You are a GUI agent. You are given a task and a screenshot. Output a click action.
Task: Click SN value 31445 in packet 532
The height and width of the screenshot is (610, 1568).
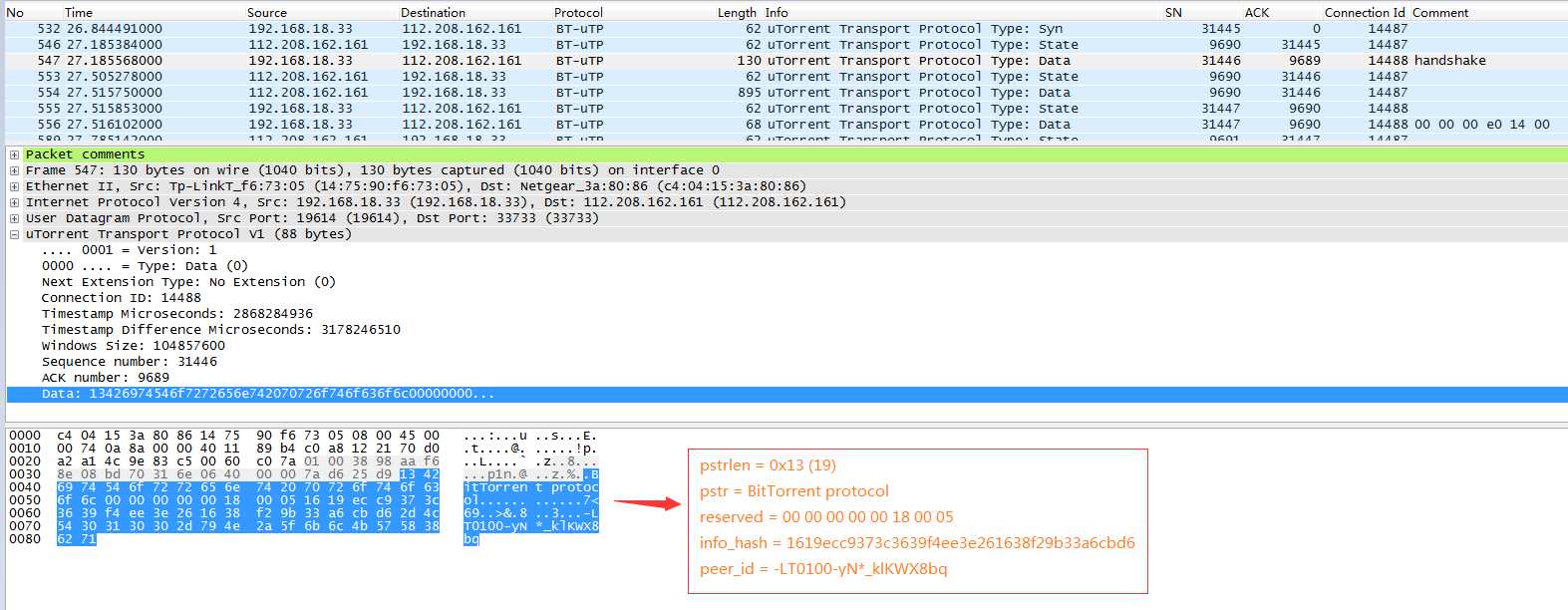(x=1221, y=29)
